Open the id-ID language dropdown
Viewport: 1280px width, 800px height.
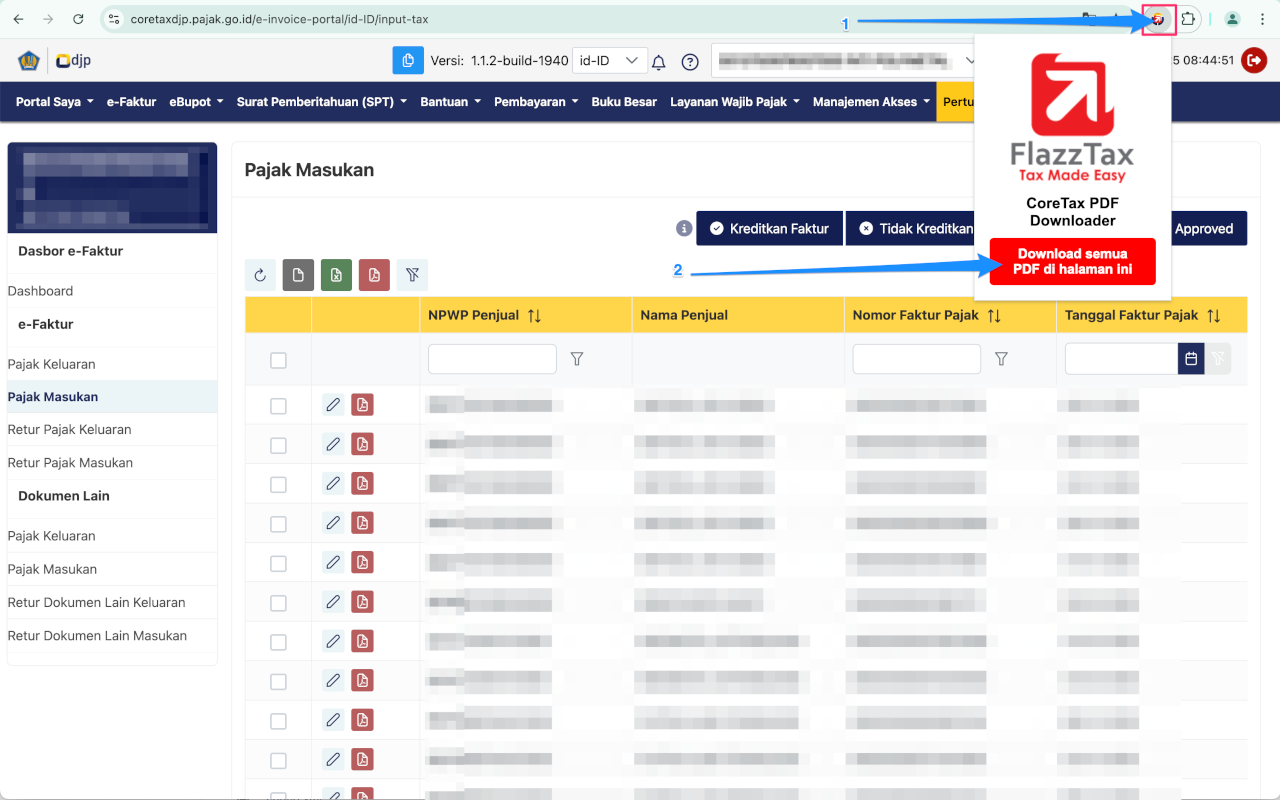pos(609,60)
